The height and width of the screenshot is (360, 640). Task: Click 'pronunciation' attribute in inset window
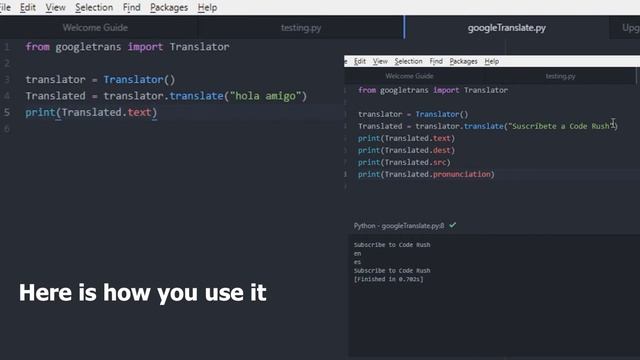point(462,174)
